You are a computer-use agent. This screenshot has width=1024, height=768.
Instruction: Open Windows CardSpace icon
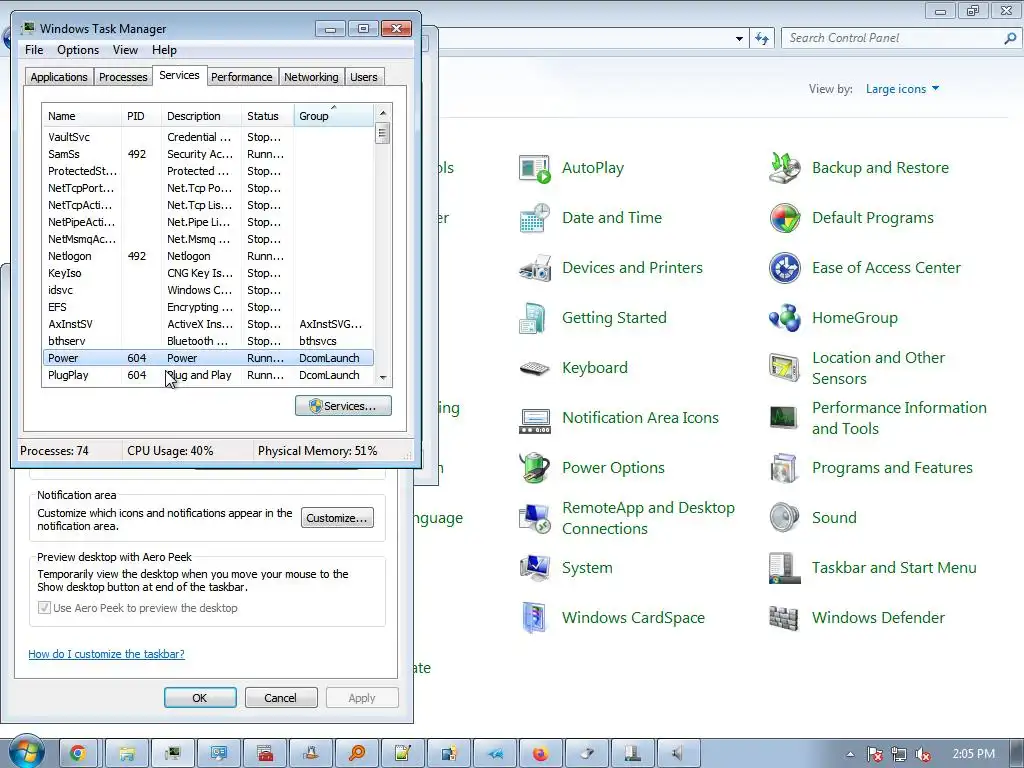click(x=535, y=618)
